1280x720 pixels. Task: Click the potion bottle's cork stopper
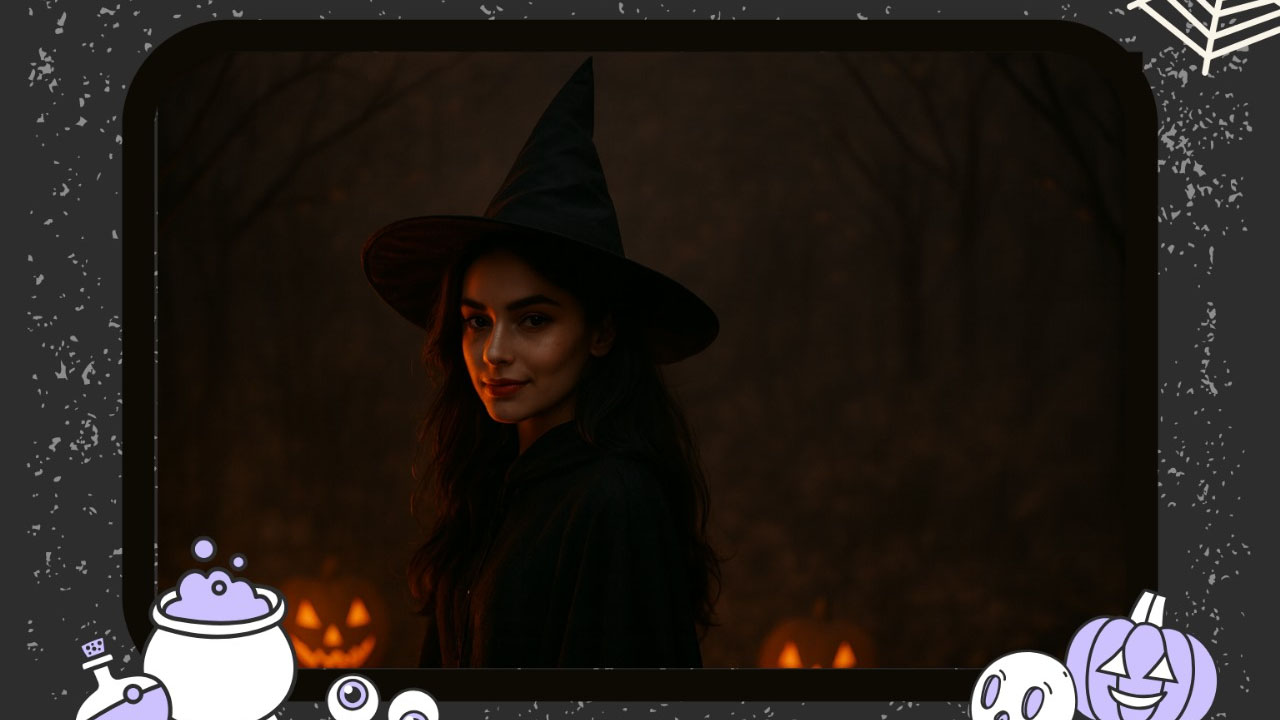tap(92, 650)
